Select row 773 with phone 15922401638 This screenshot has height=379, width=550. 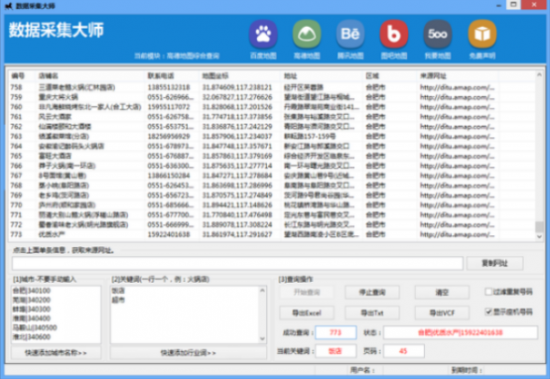272,234
